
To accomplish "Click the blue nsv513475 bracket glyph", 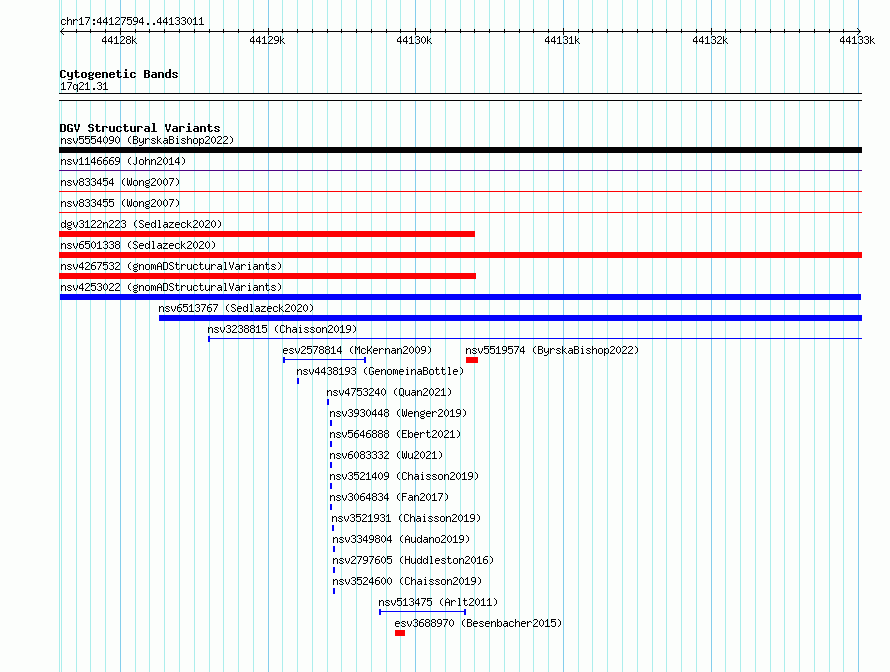I will pos(422,612).
